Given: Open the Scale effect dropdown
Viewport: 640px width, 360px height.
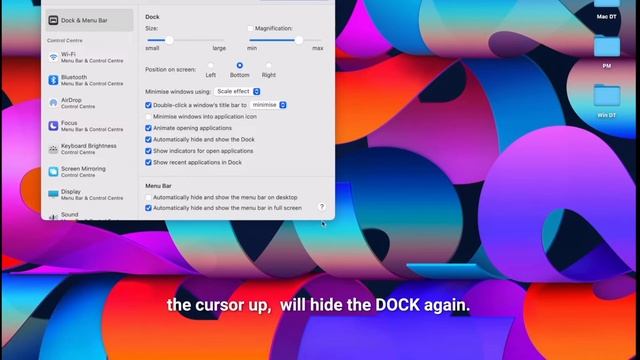Looking at the screenshot, I should click(x=238, y=91).
